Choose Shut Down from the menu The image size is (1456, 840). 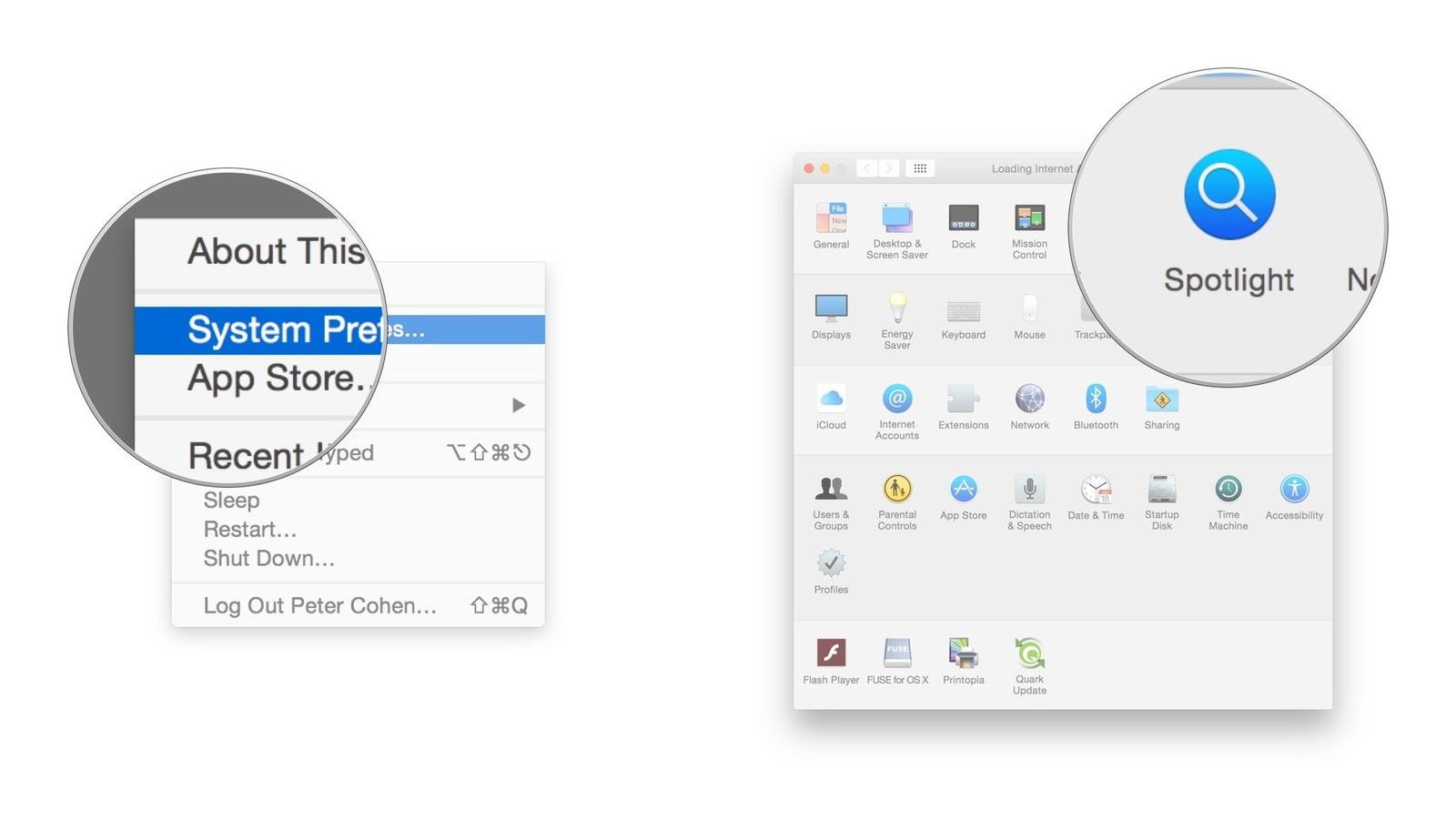click(x=269, y=559)
